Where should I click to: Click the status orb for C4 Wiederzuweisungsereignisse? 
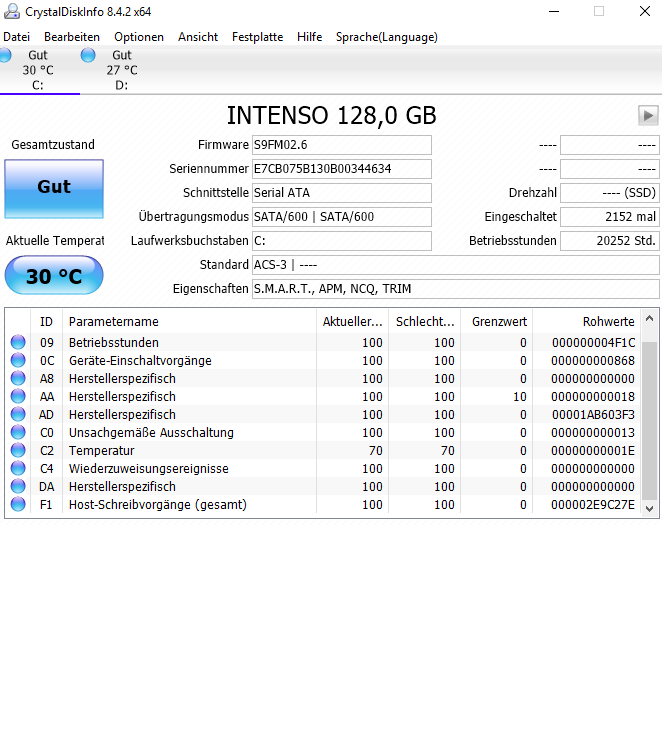click(18, 468)
